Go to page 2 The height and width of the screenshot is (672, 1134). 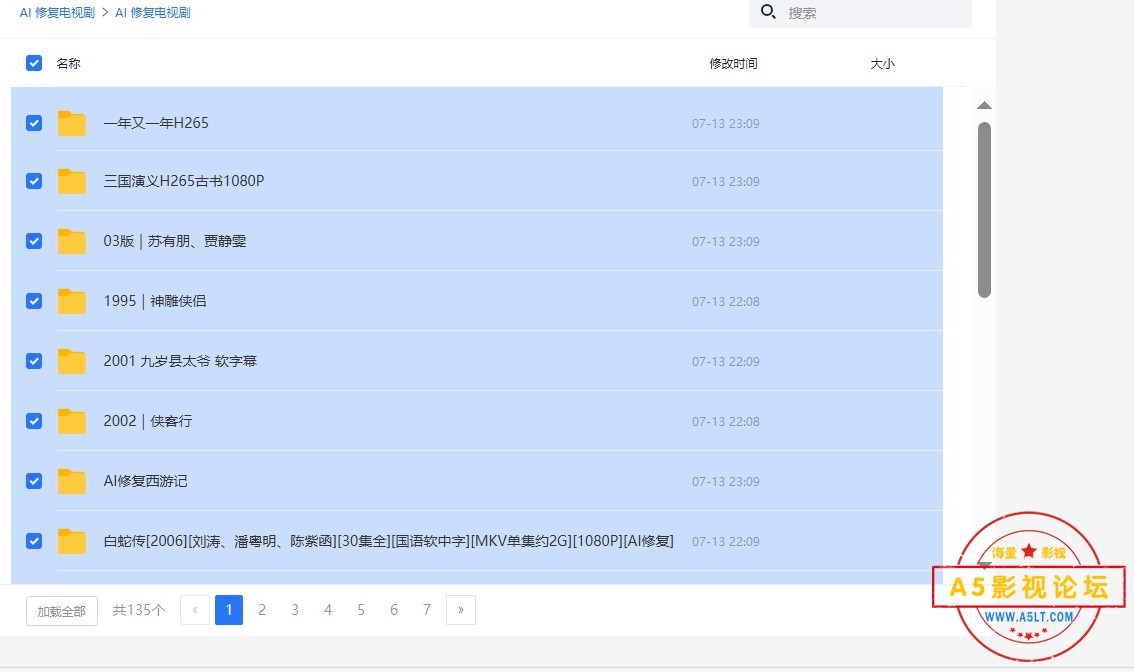(x=262, y=610)
